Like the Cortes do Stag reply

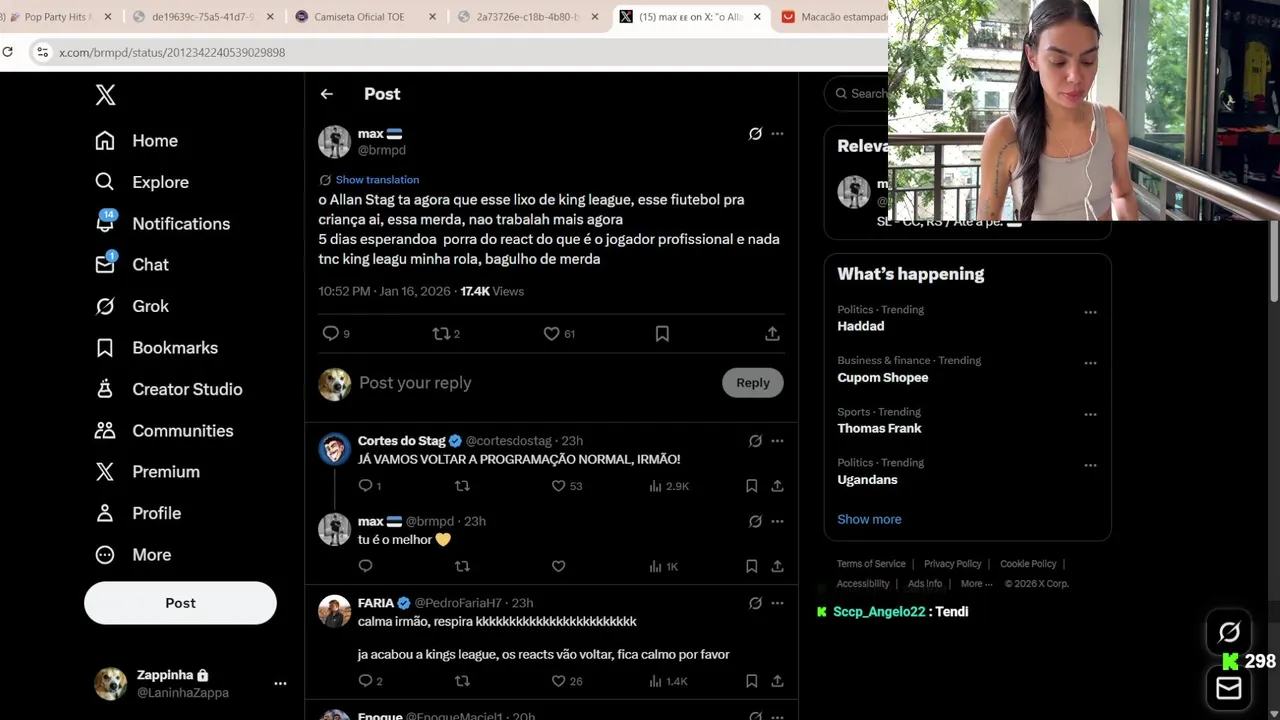(x=567, y=486)
